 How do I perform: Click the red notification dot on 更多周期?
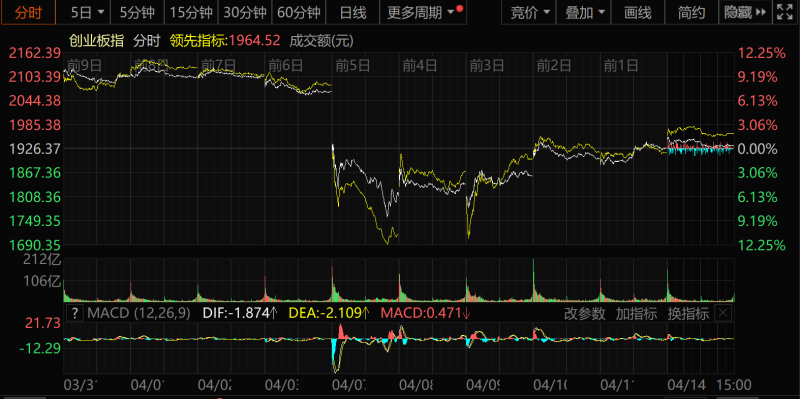[460, 8]
